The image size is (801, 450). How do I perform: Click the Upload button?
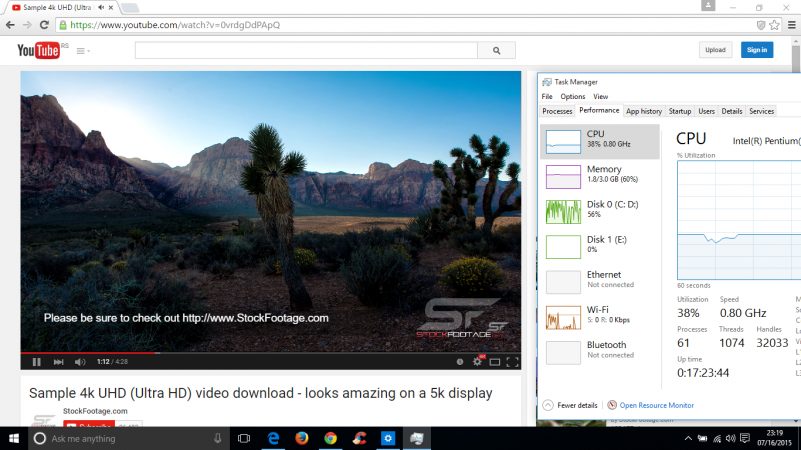coord(715,50)
